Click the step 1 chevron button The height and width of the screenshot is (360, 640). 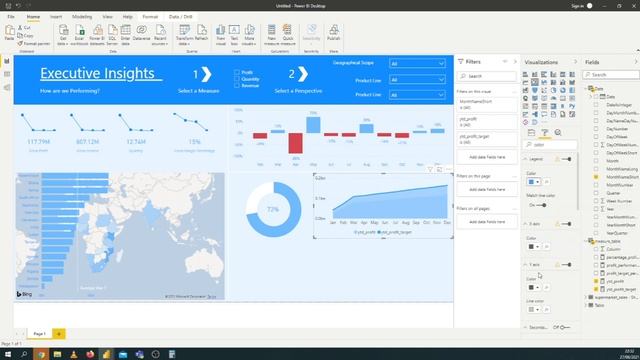tap(207, 74)
